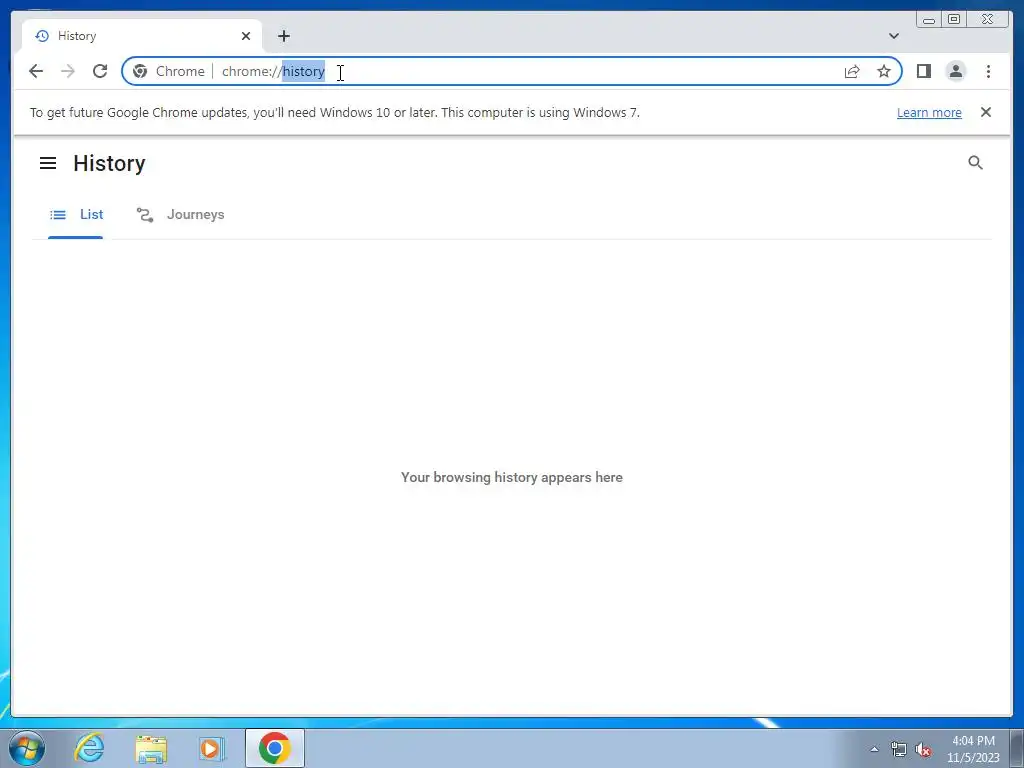
Task: Expand the tab search chevron
Action: (x=894, y=36)
